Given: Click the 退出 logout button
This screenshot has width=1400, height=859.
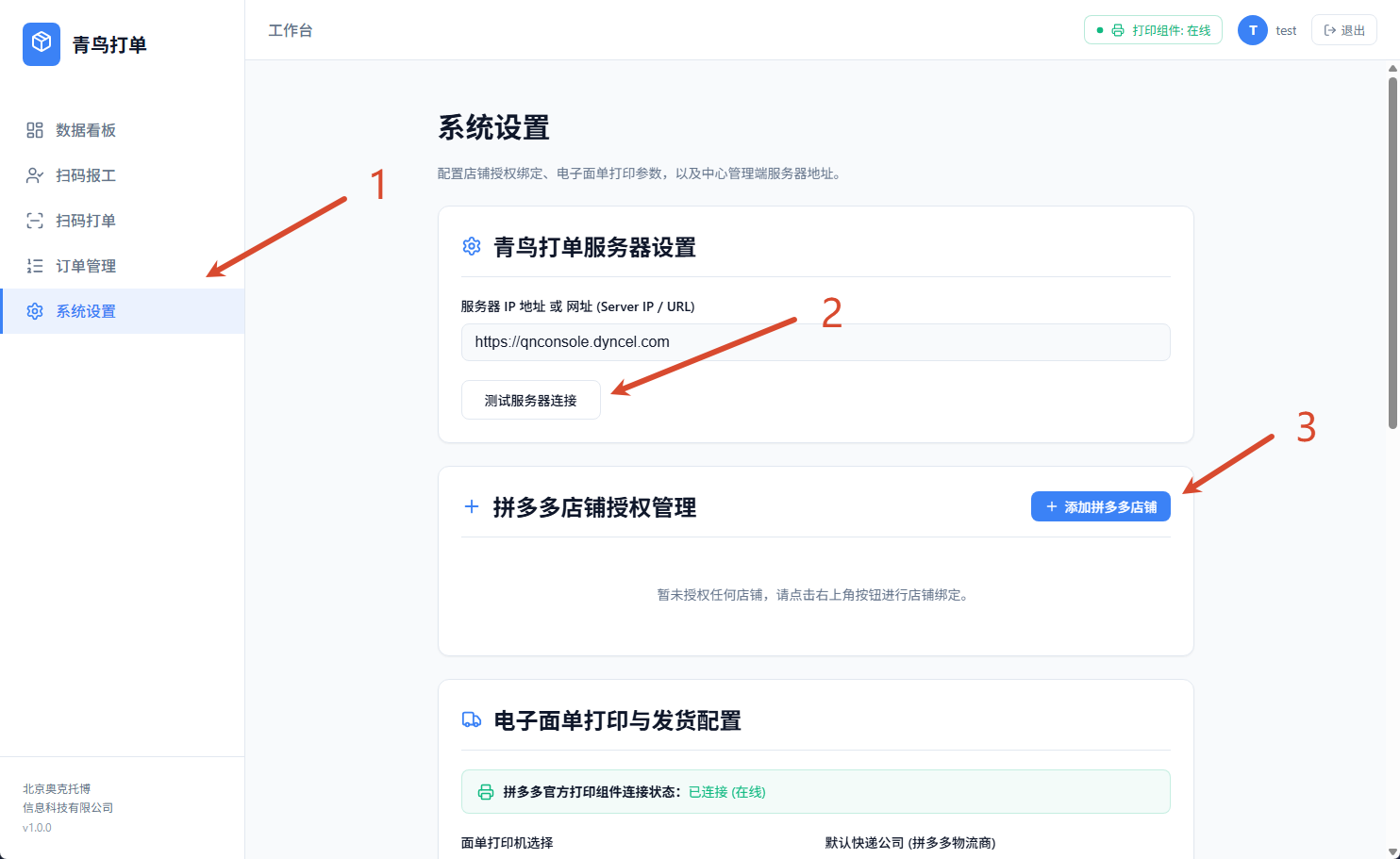Looking at the screenshot, I should point(1344,30).
